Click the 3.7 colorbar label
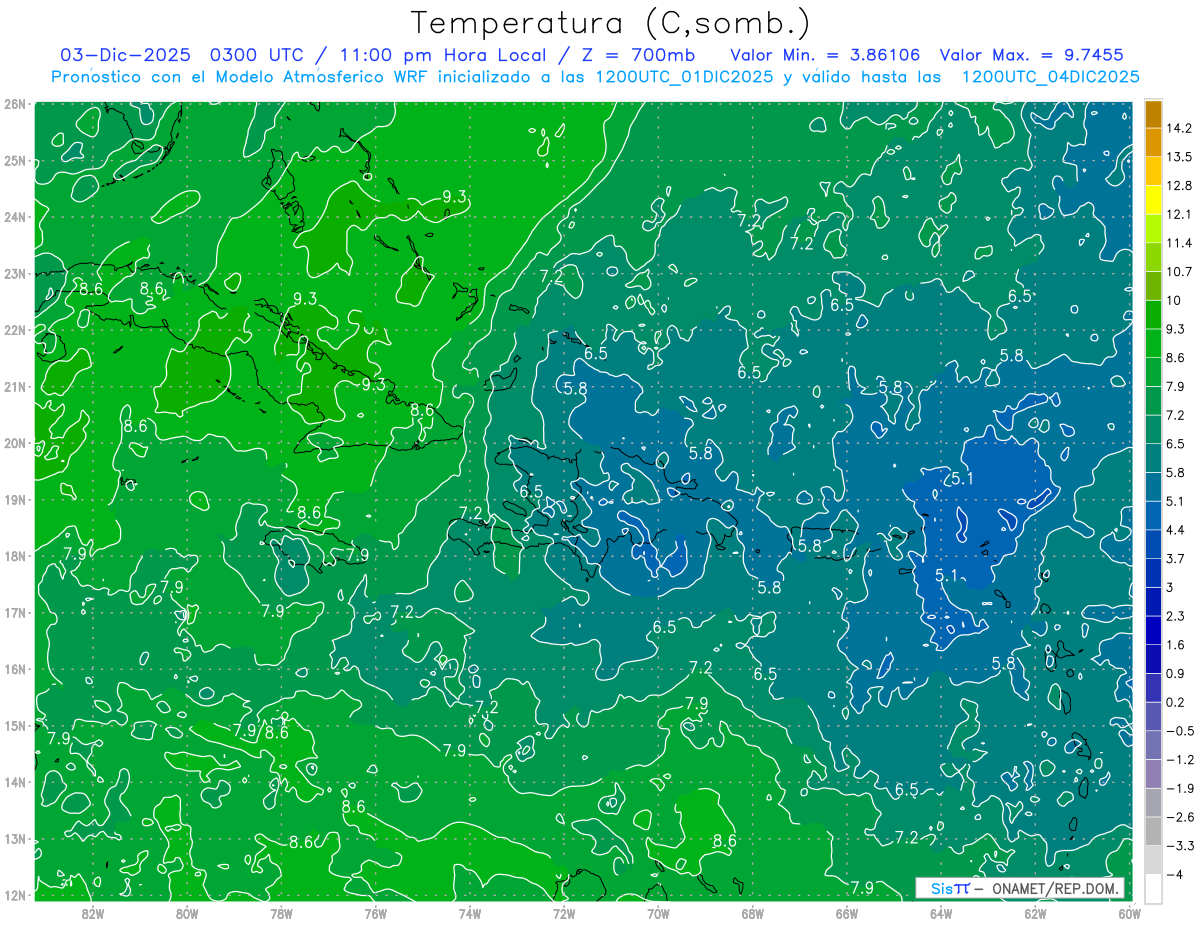 (x=1175, y=559)
